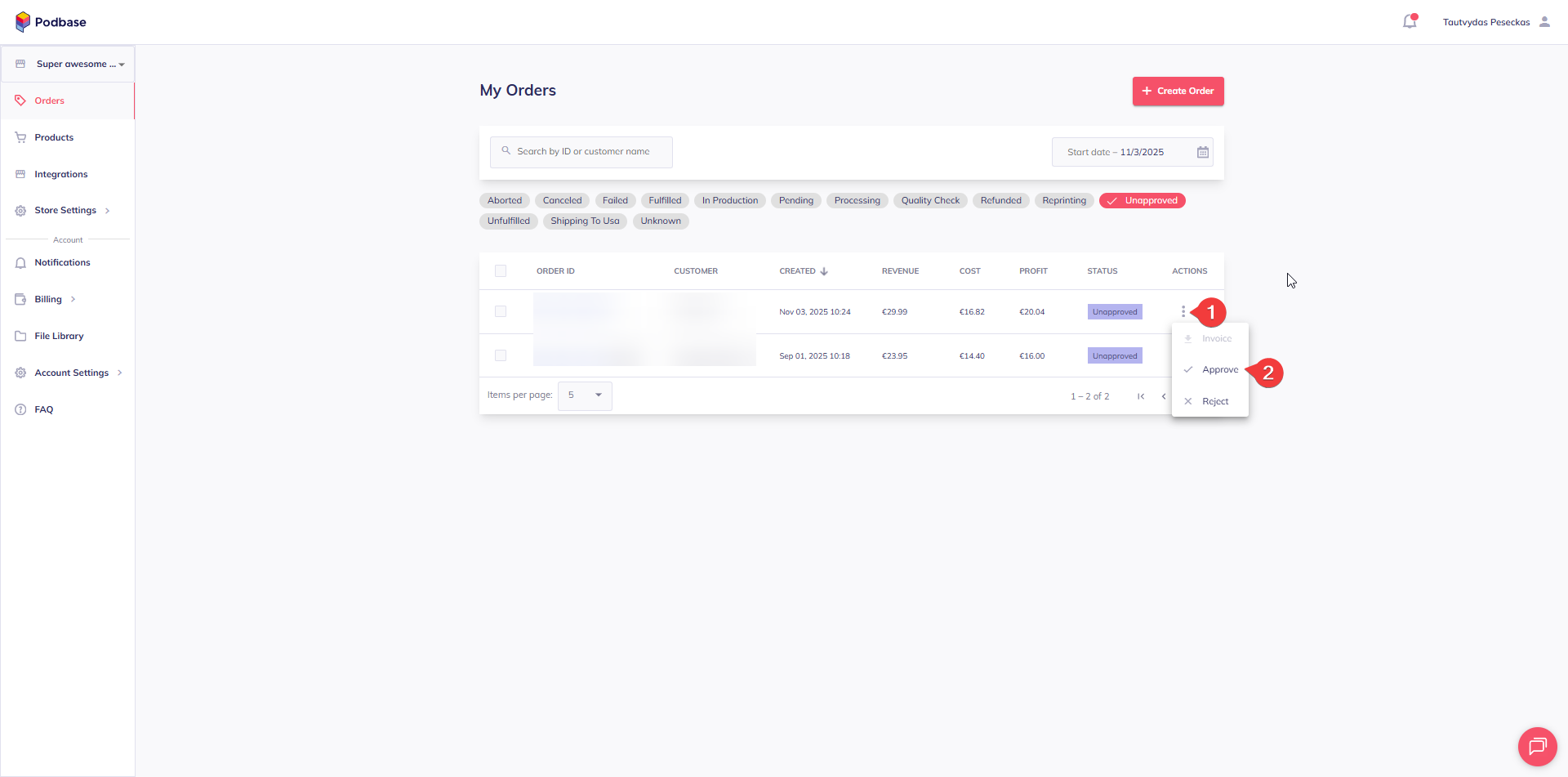Click the order search input field
Viewport: 1568px width, 777px height.
pos(581,152)
